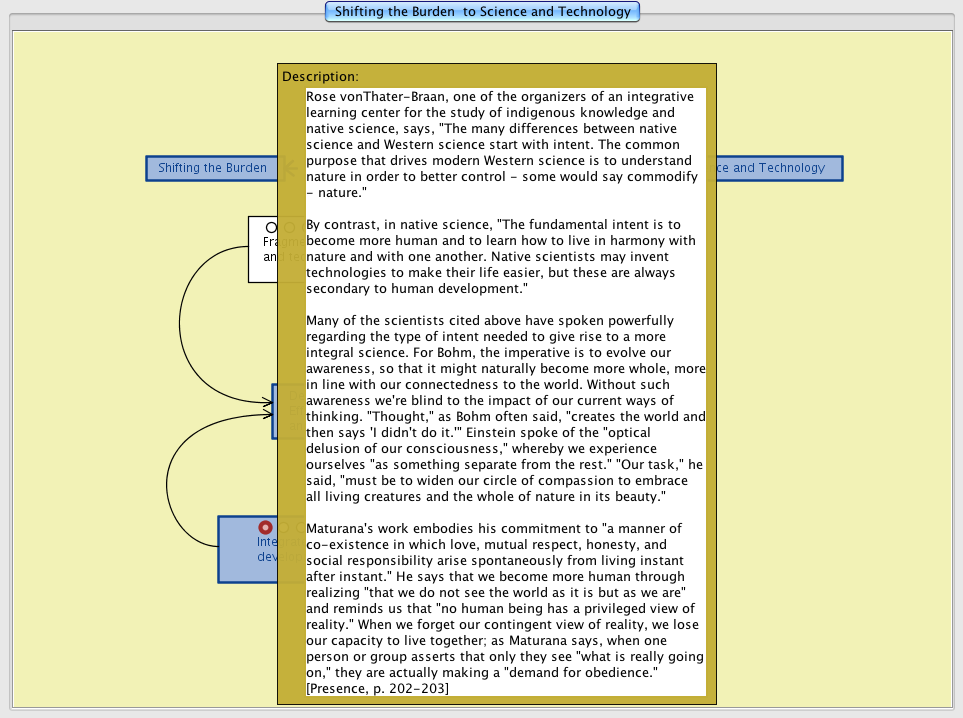Select the lower curved link from the bottom node
The height and width of the screenshot is (718, 963).
pos(168,490)
